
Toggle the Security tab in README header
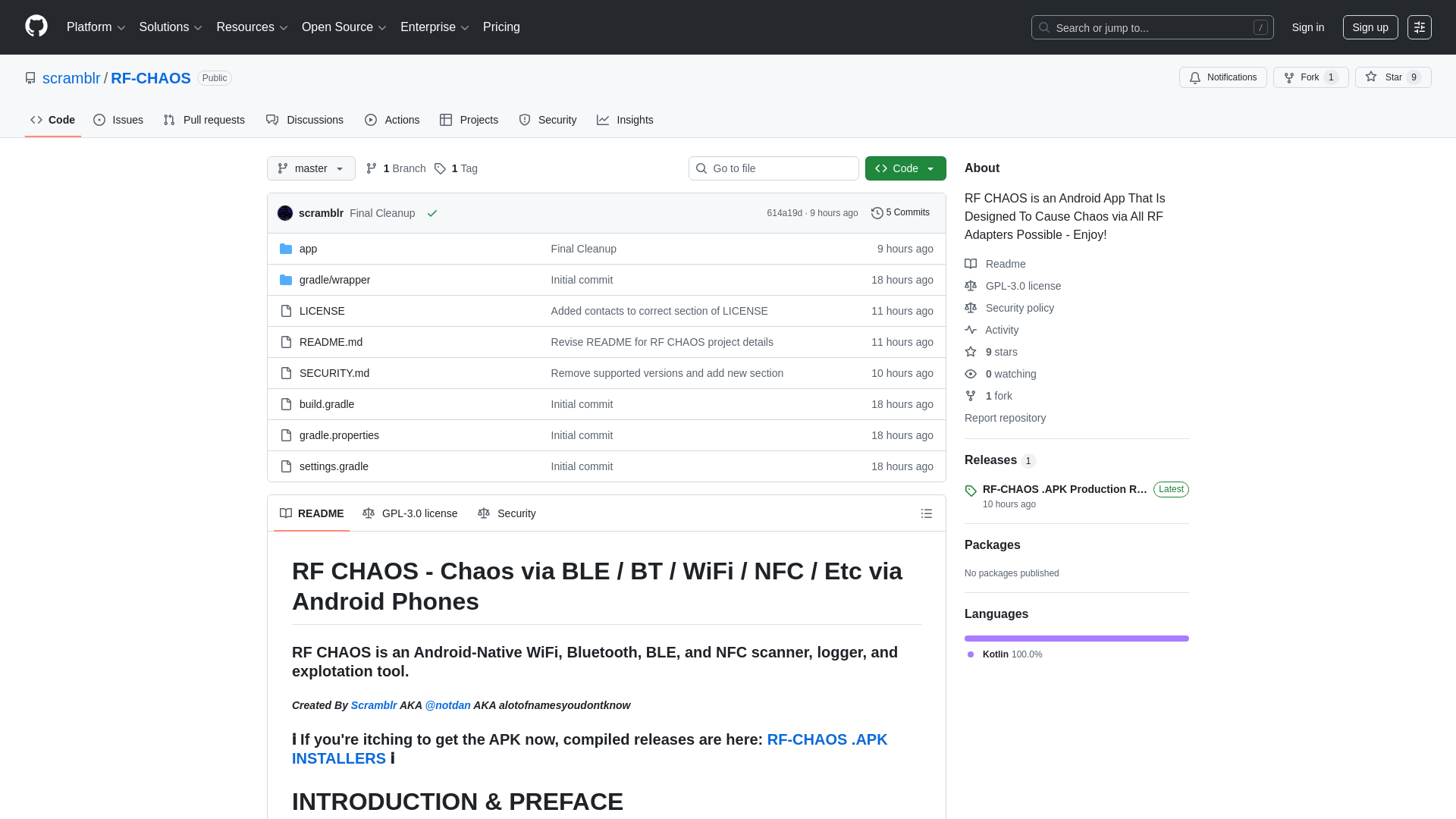pyautogui.click(x=507, y=513)
